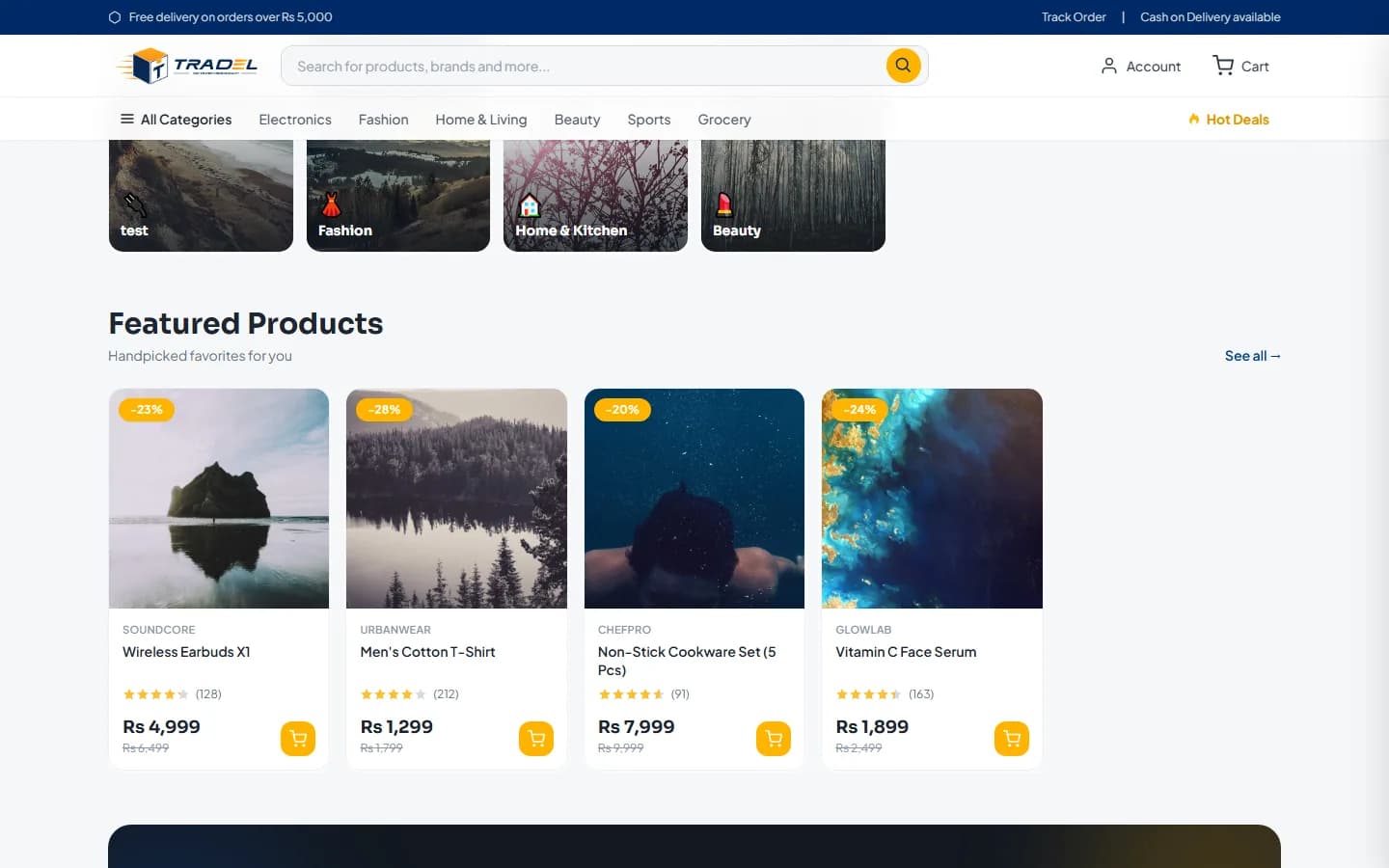Add Men's Cotton T-Shirt to cart

pos(536,739)
